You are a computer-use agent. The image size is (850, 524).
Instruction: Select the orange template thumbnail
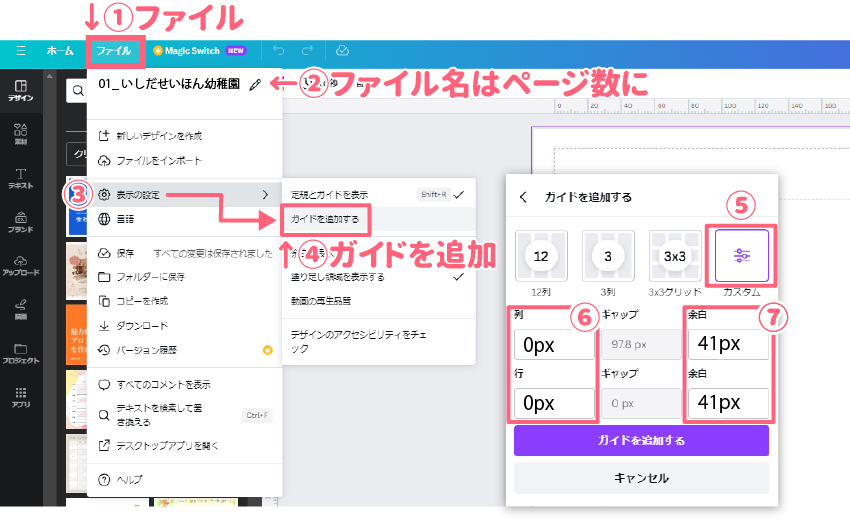click(x=76, y=335)
